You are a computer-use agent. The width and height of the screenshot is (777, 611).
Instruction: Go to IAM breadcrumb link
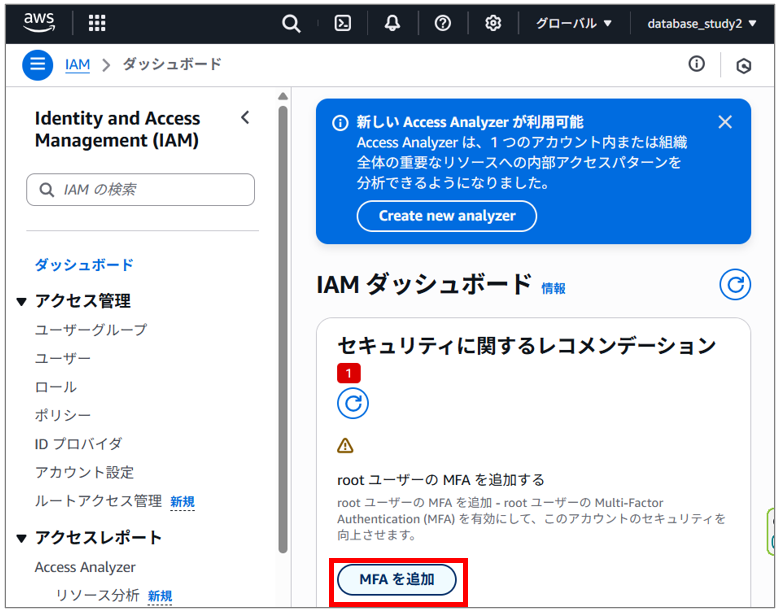77,64
